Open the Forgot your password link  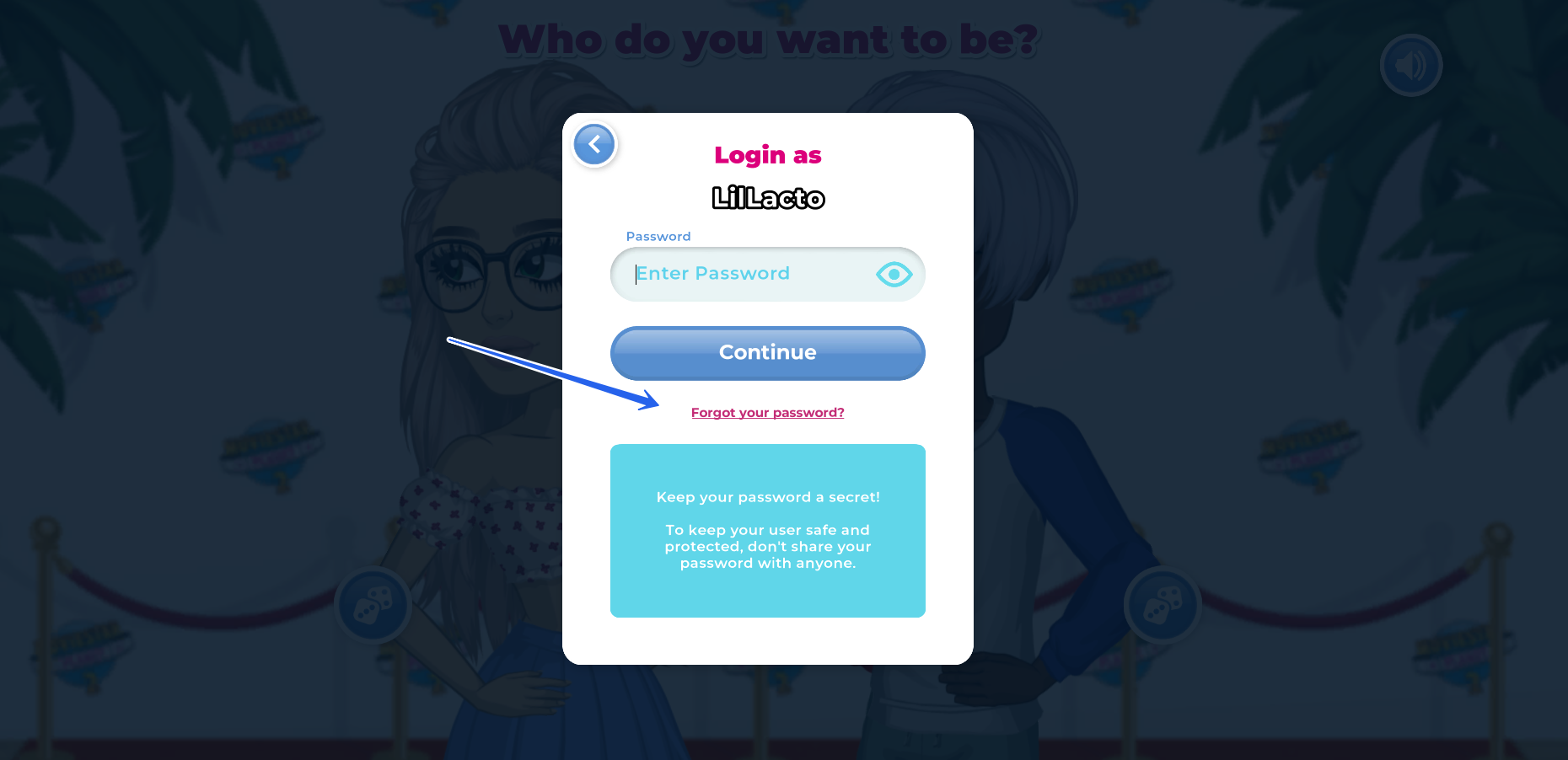pos(767,413)
